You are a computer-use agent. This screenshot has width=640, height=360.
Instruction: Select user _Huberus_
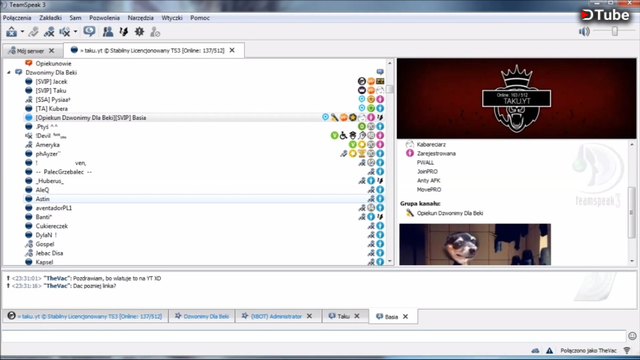click(x=49, y=181)
